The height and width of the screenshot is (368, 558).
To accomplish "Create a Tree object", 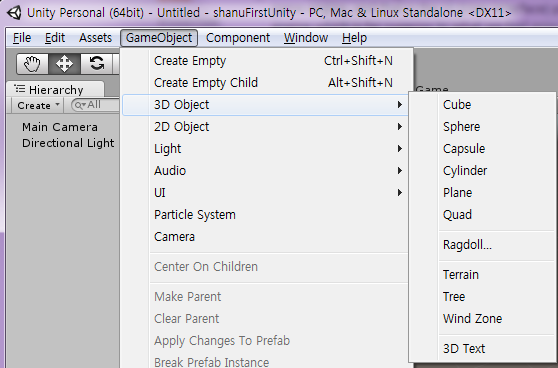I will (x=483, y=297).
